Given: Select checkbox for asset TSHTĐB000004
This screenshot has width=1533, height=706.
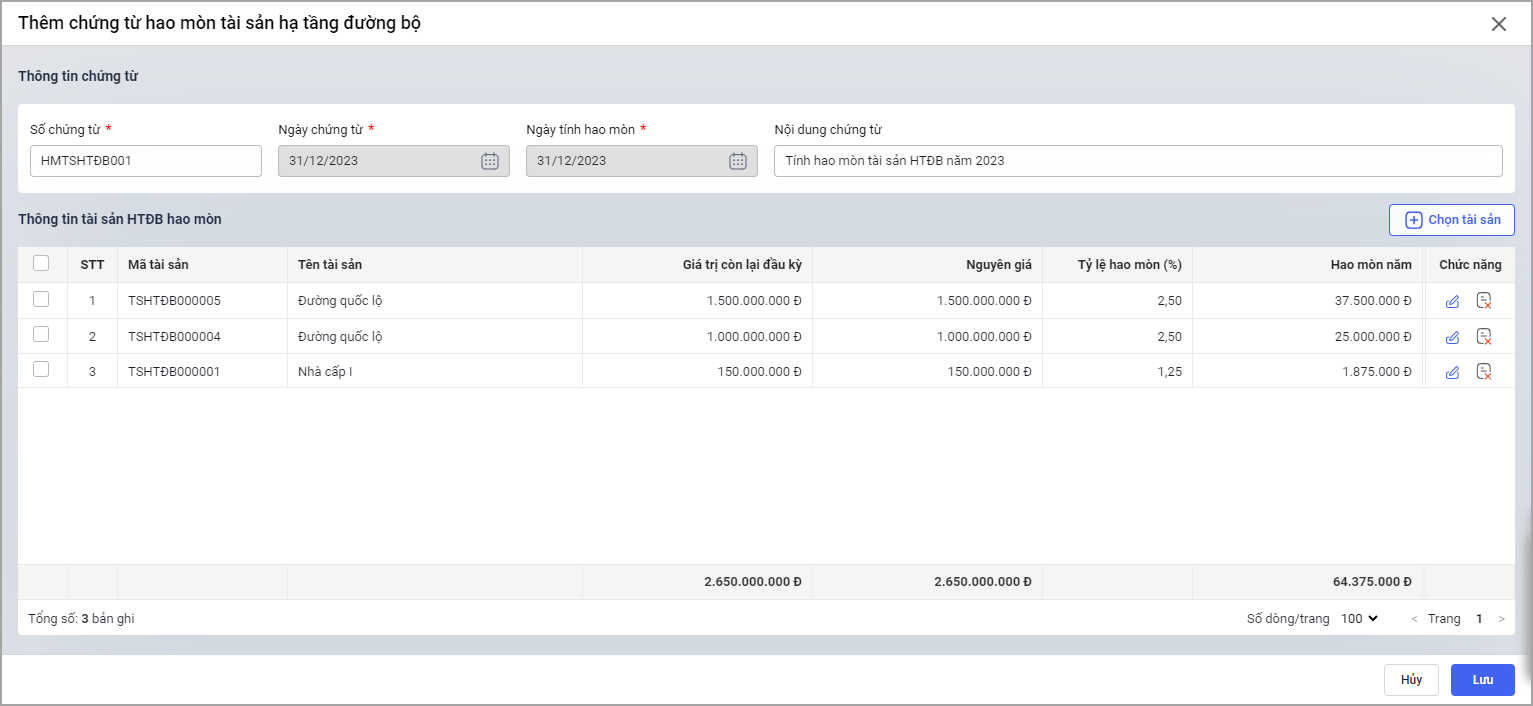Looking at the screenshot, I should (41, 335).
